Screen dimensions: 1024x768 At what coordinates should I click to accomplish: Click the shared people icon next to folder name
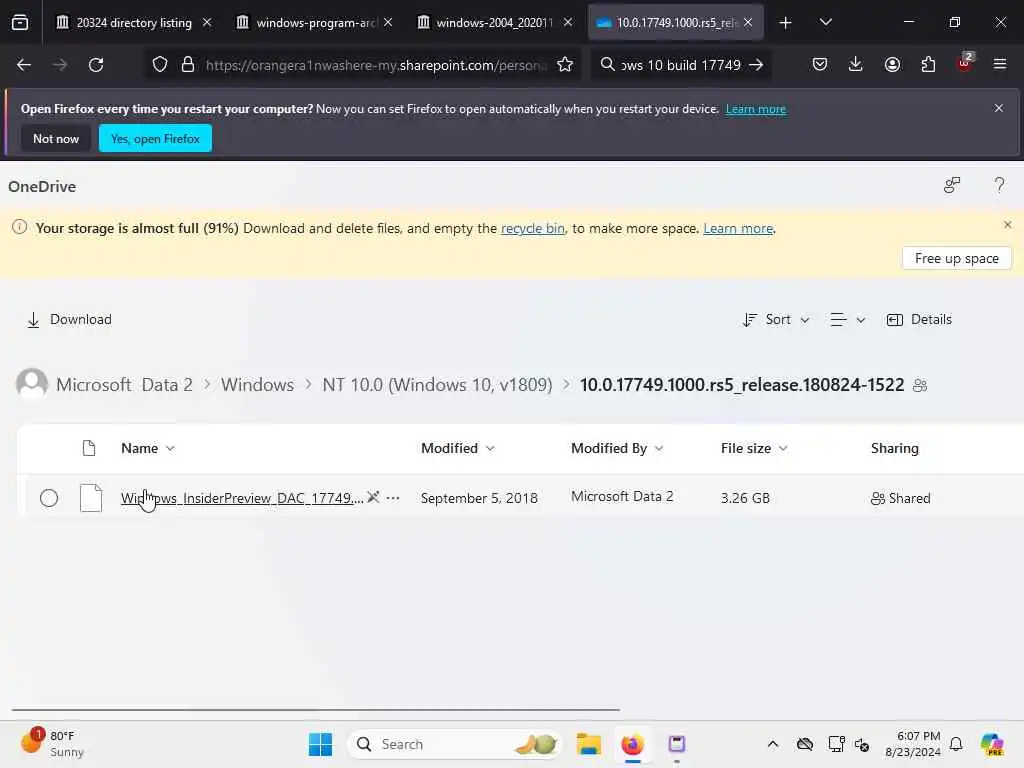920,385
